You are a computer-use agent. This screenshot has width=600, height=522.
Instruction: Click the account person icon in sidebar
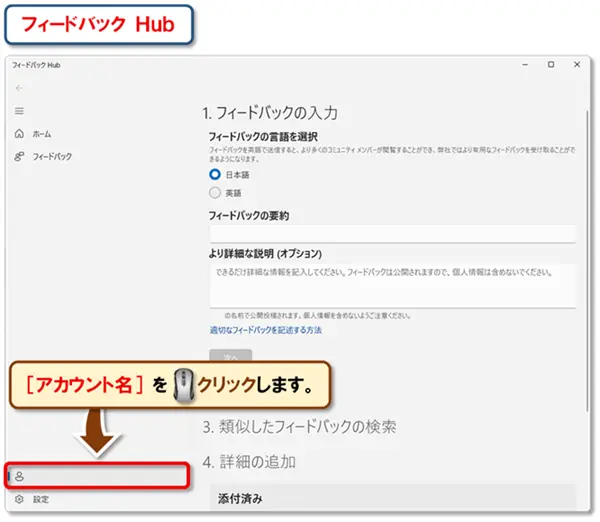coord(19,476)
